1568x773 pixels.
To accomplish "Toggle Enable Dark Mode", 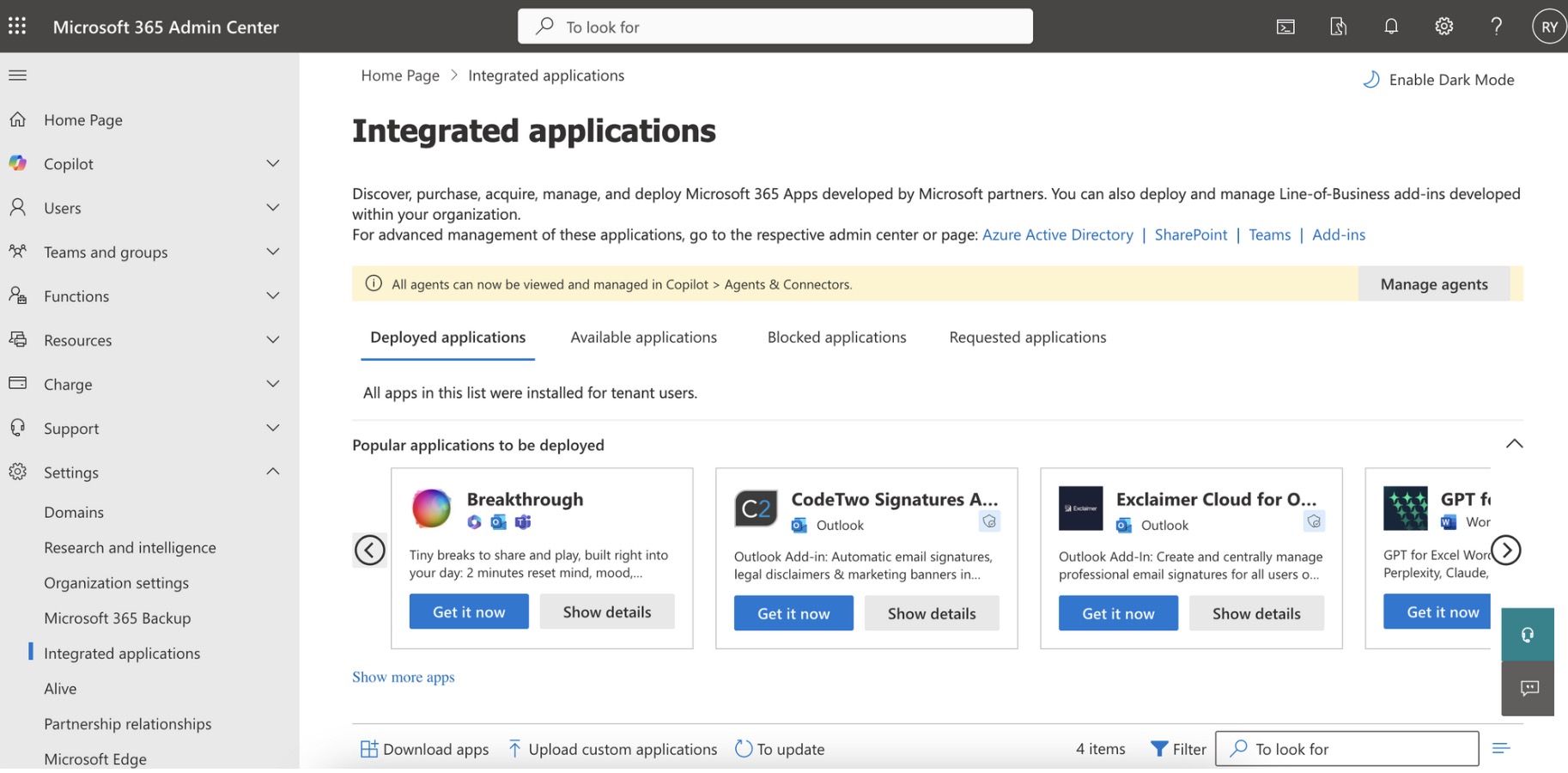I will pos(1438,80).
